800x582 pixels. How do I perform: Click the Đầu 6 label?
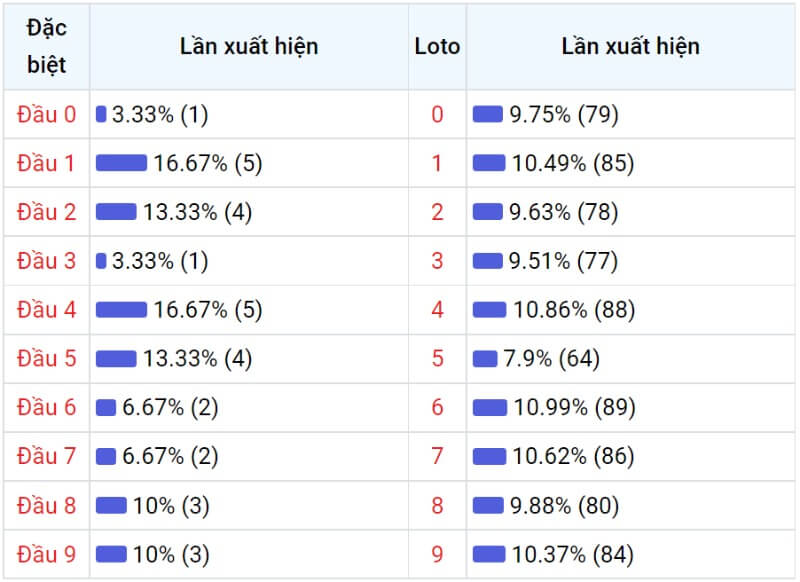pyautogui.click(x=46, y=408)
